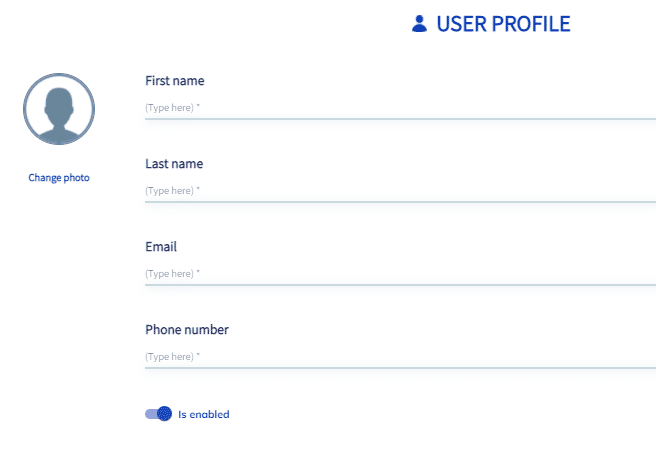This screenshot has height=476, width=656.
Task: Toggle the Is enabled switch off
Action: coord(159,414)
